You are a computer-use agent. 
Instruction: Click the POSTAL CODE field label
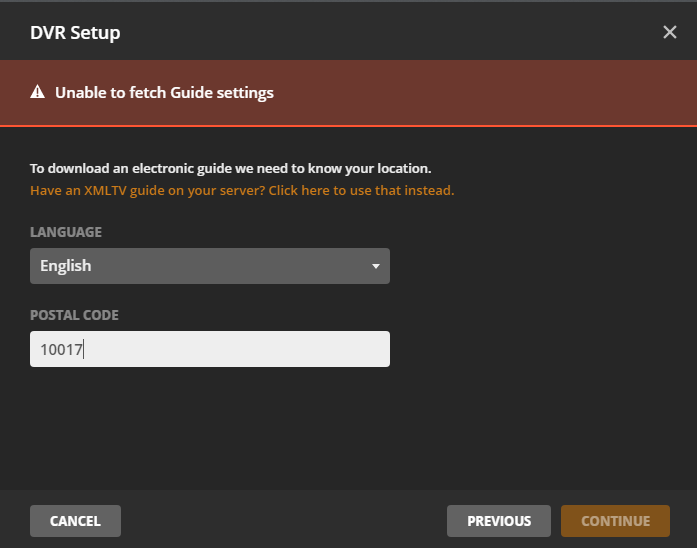pyautogui.click(x=74, y=315)
